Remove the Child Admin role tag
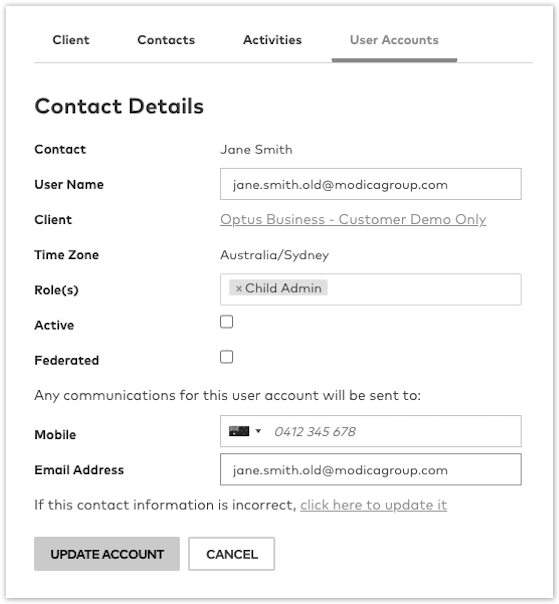The height and width of the screenshot is (604, 559). pos(238,289)
